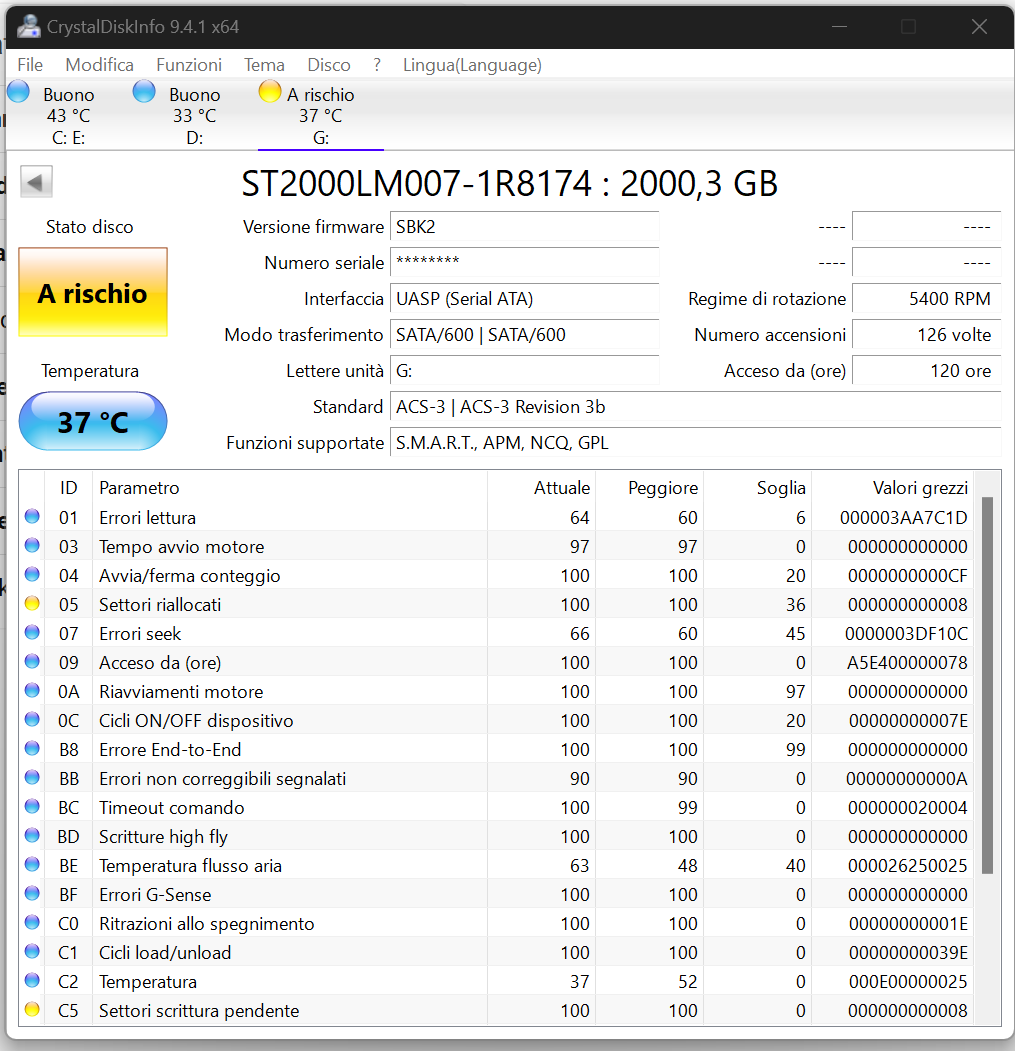Screen dimensions: 1015x1051
Task: Open the ? help menu
Action: click(377, 64)
